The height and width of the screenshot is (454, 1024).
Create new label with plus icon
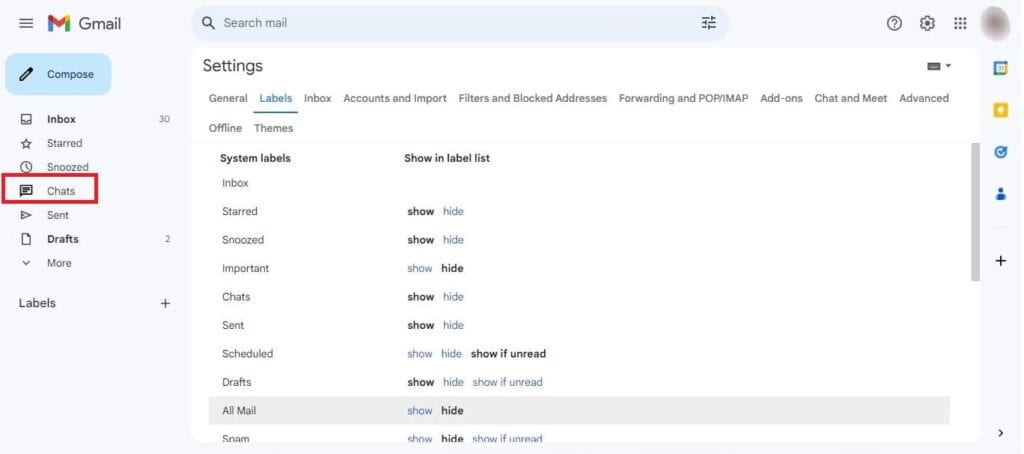coord(166,303)
